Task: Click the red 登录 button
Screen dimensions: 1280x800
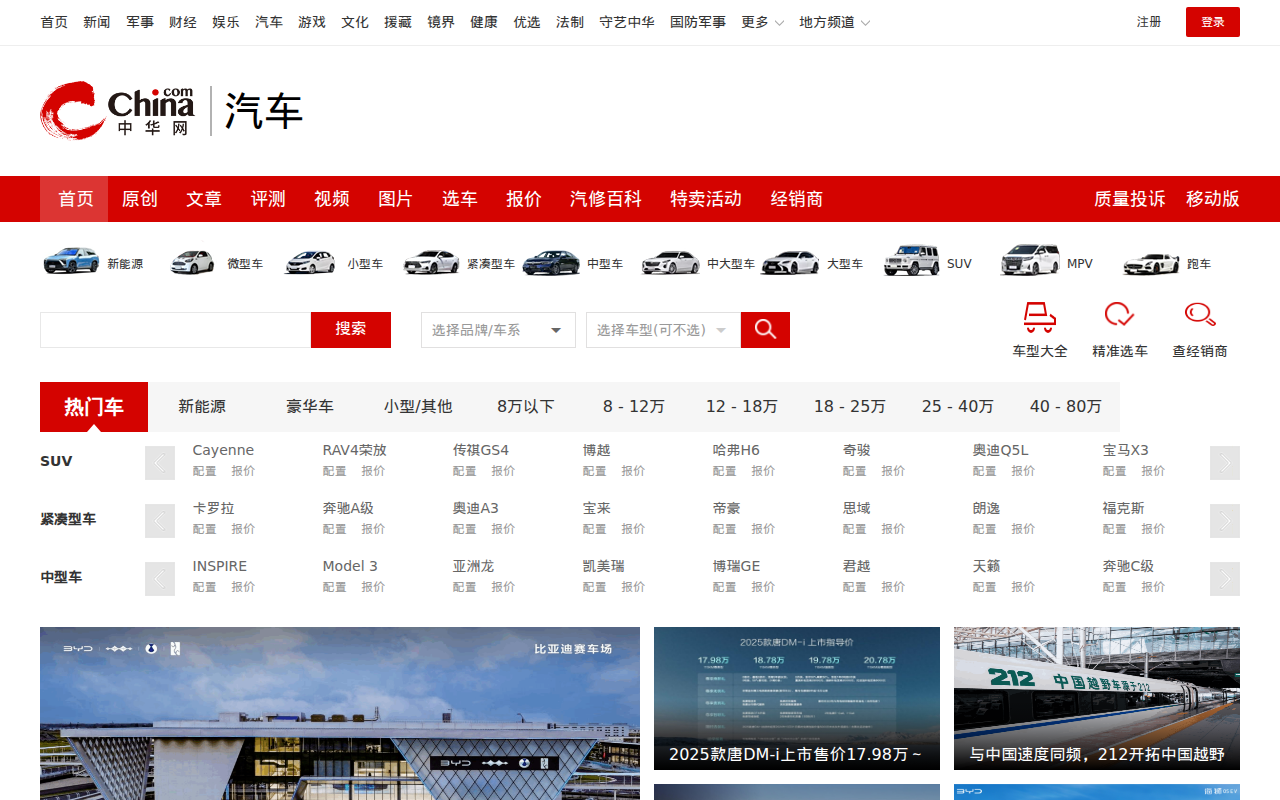Action: pos(1213,22)
